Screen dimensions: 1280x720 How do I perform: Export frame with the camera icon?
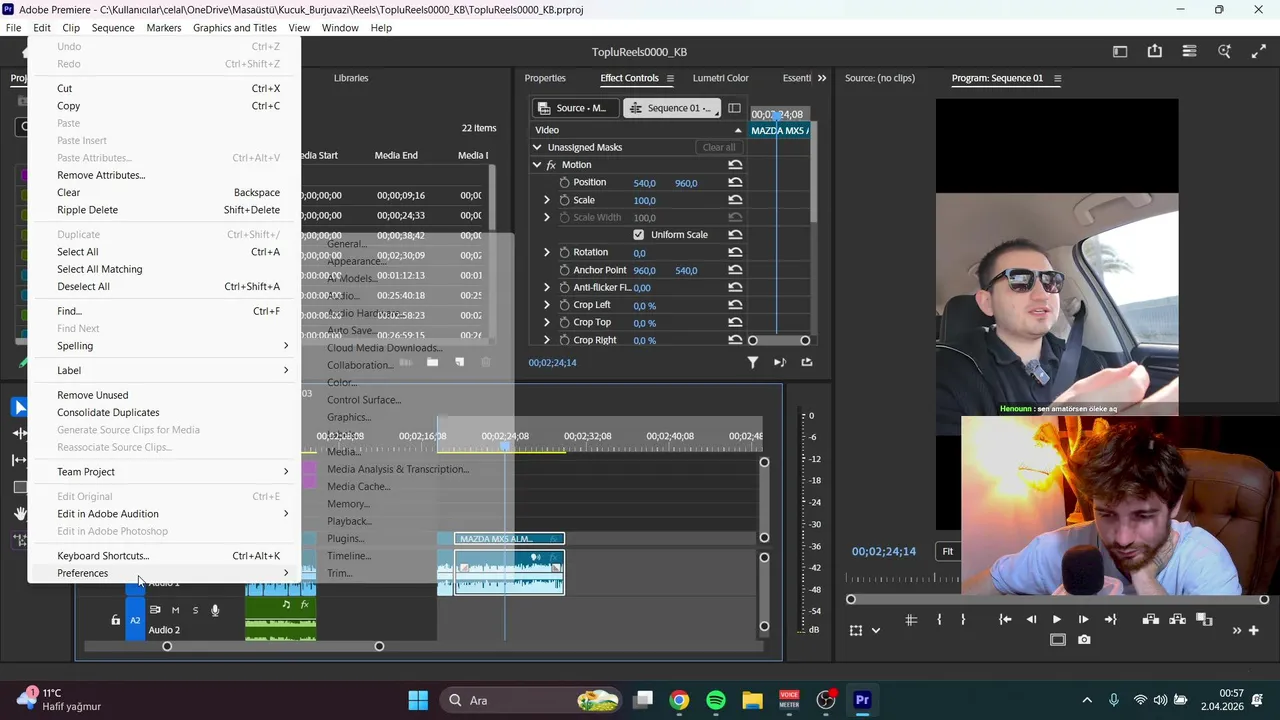1084,640
